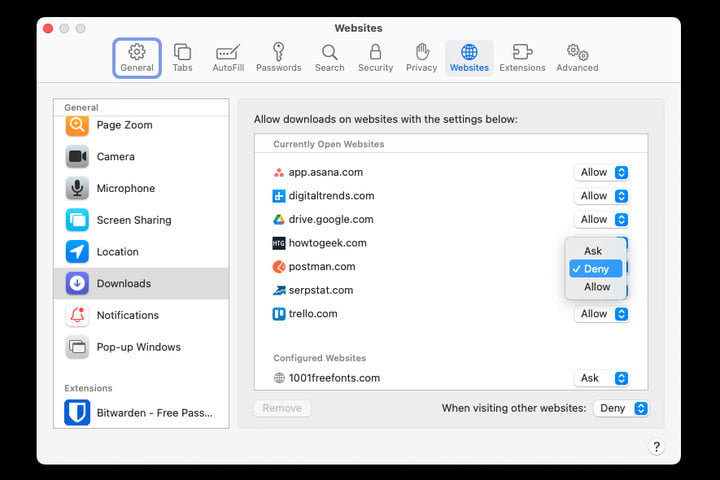
Task: Select the Notifications sidebar label
Action: (128, 315)
